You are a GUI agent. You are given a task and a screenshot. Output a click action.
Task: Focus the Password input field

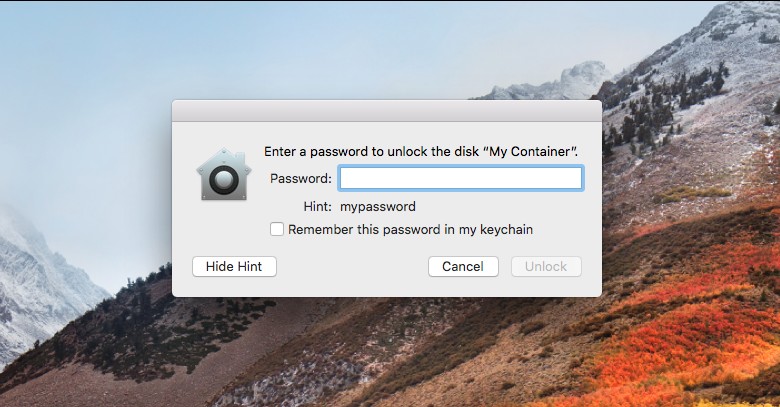pyautogui.click(x=460, y=178)
